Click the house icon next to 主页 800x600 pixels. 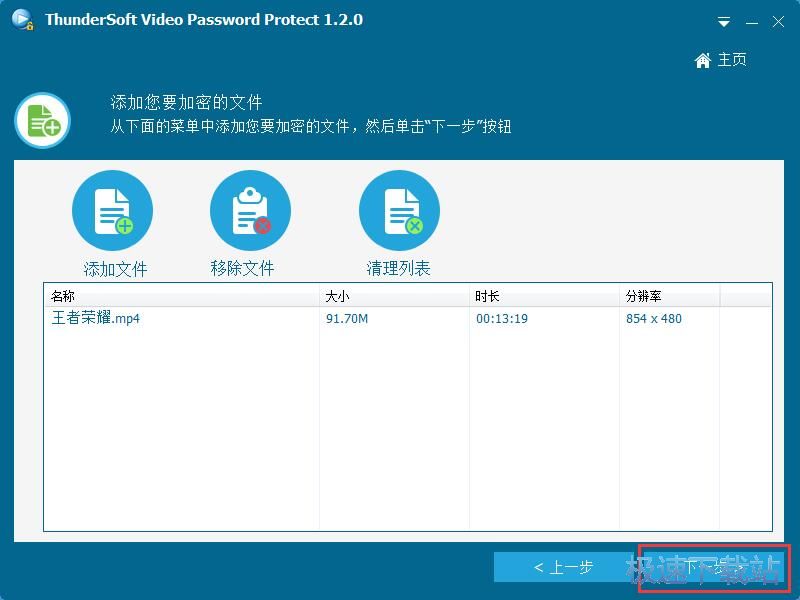pos(702,60)
